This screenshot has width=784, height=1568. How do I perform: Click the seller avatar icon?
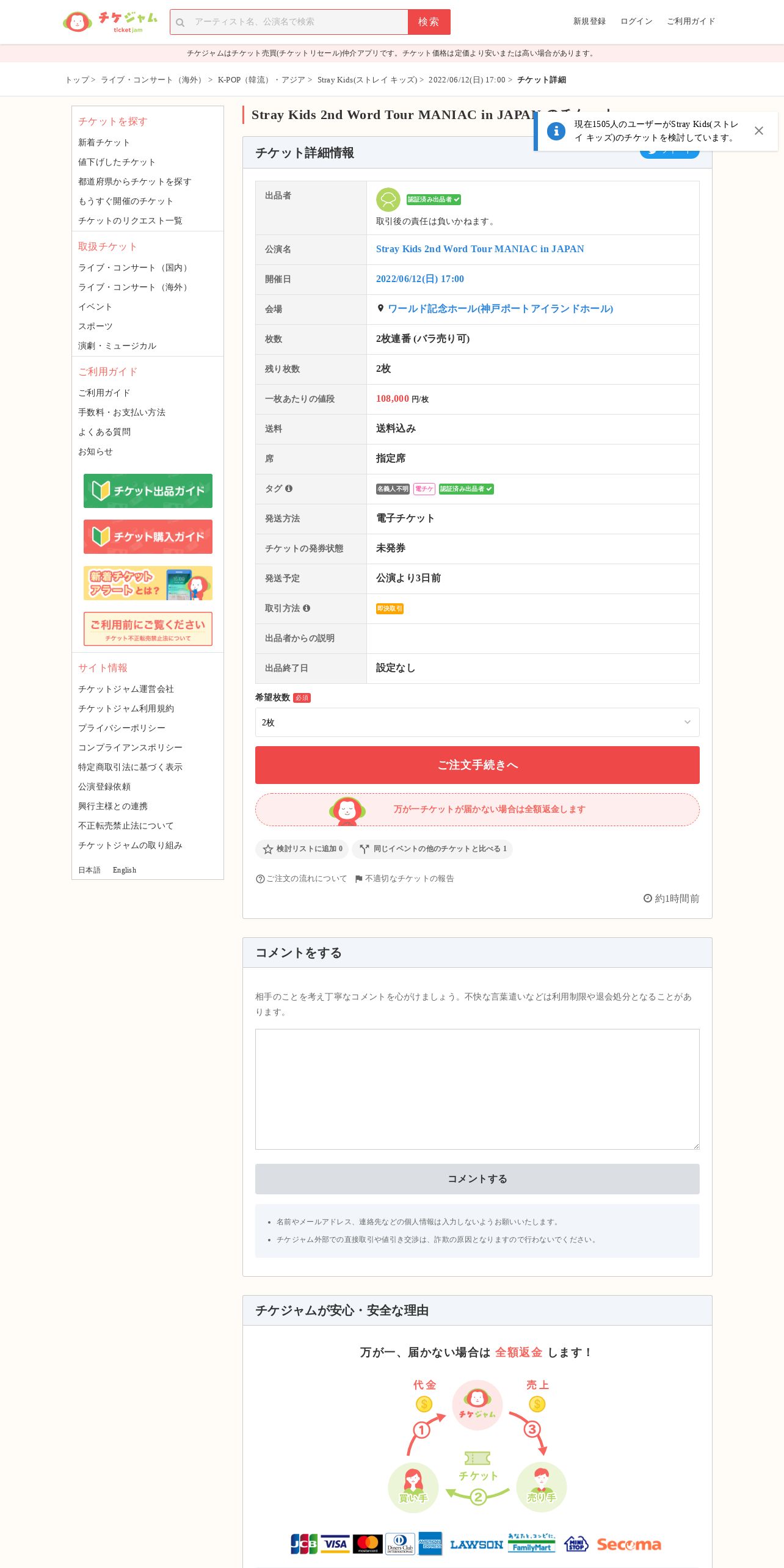tap(388, 200)
